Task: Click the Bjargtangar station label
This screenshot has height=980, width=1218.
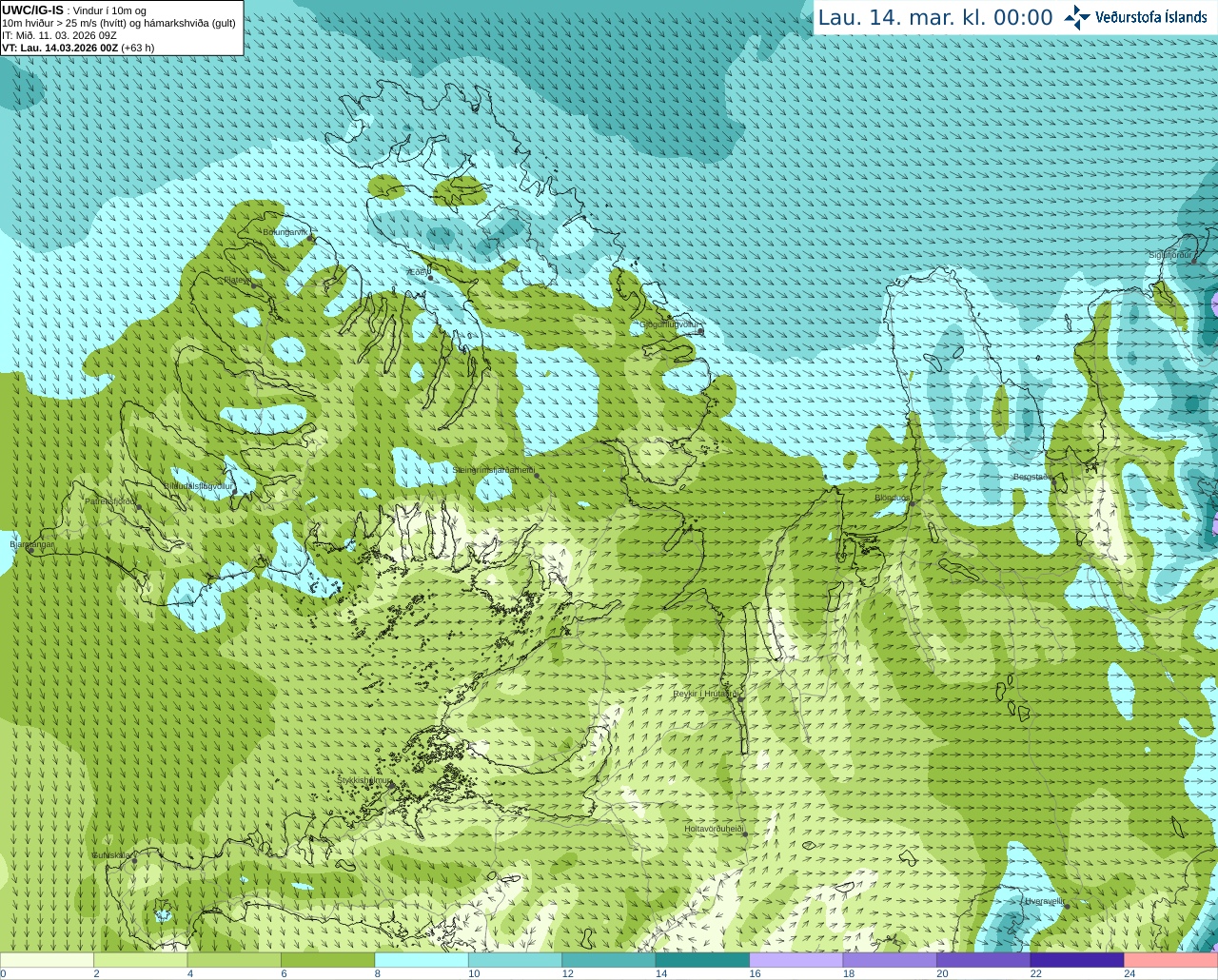Action: 32,544
